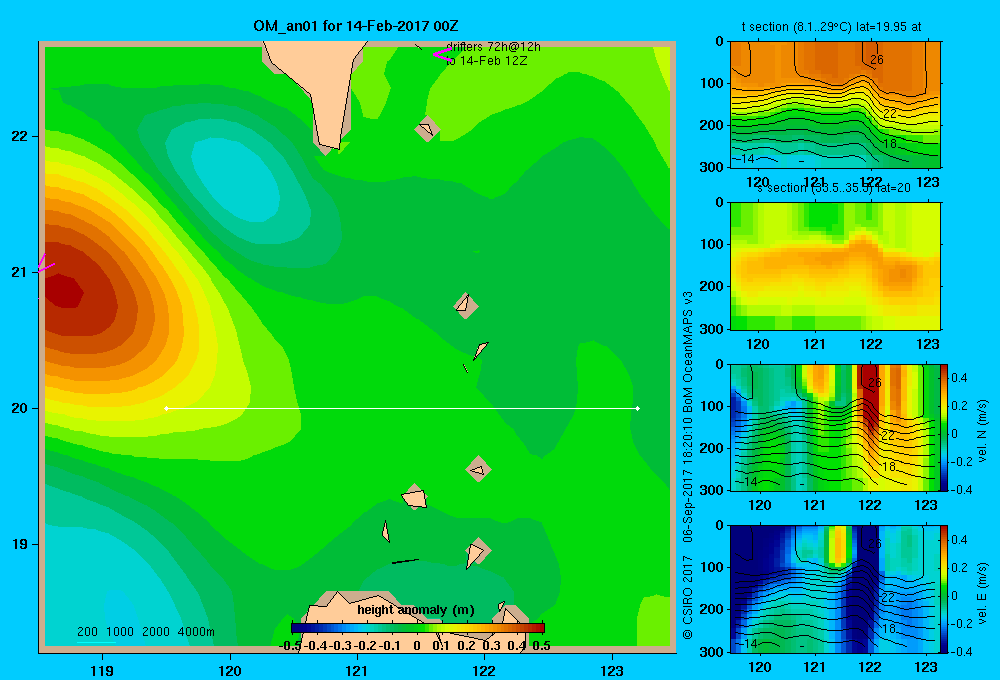Click the '0.5' colorbar tick label
The height and width of the screenshot is (680, 1000).
pyautogui.click(x=541, y=646)
